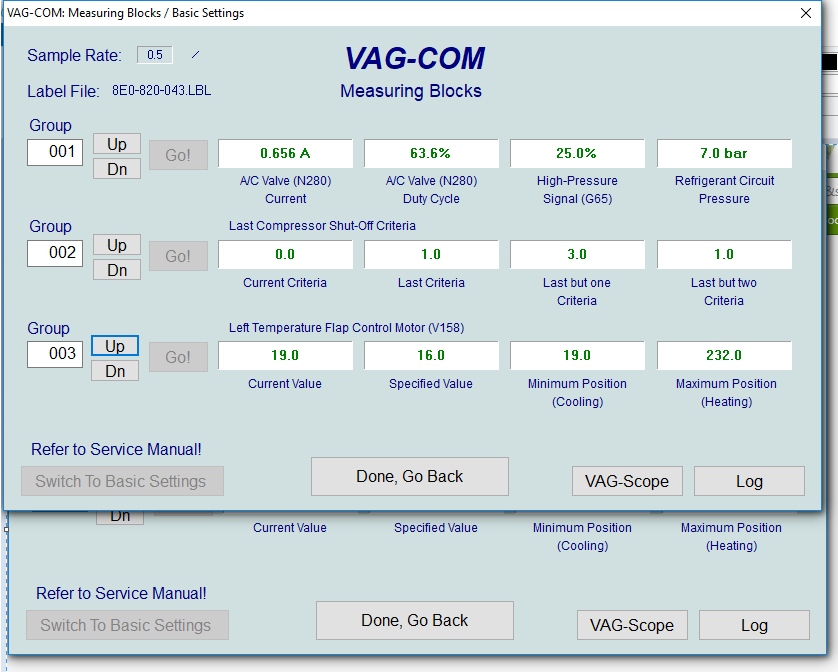
Task: Click label file name 8E0-820-043.LBL
Action: [161, 90]
